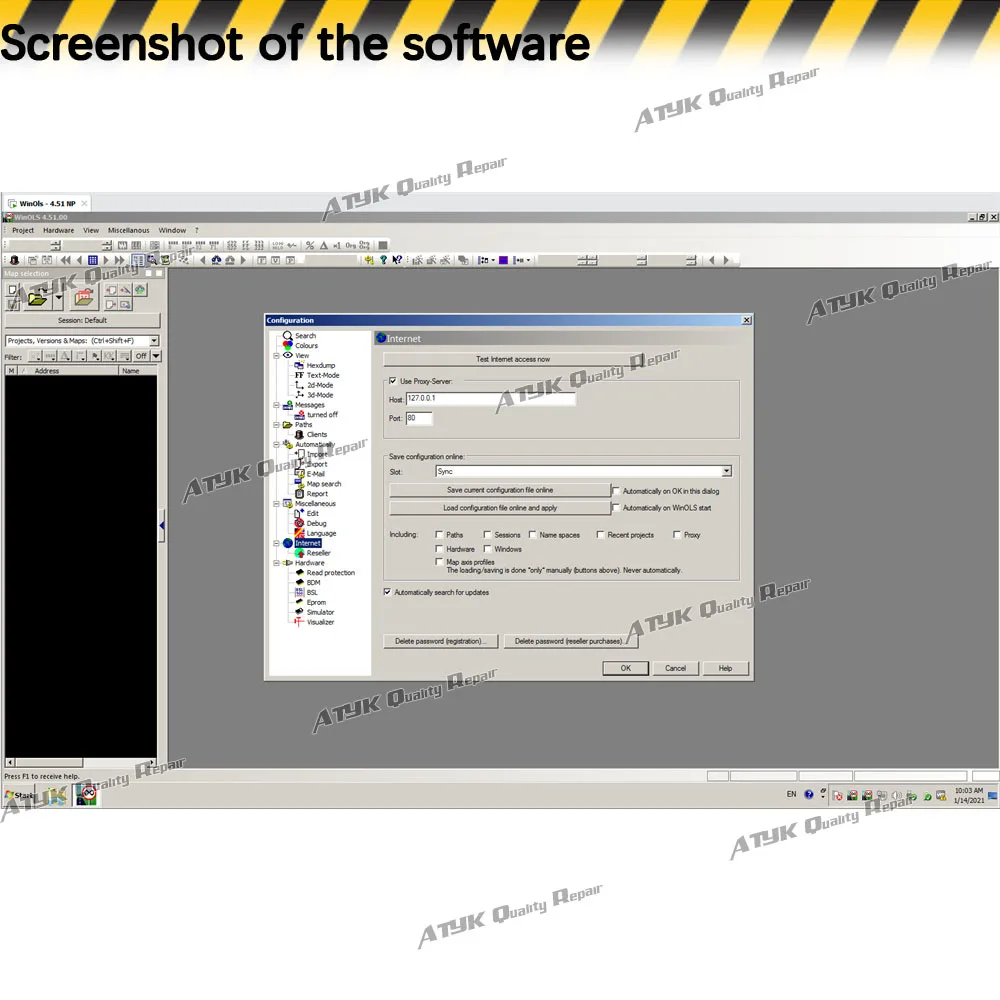The width and height of the screenshot is (1000, 1000).
Task: Click the Visualizer icon in tree
Action: 299,622
